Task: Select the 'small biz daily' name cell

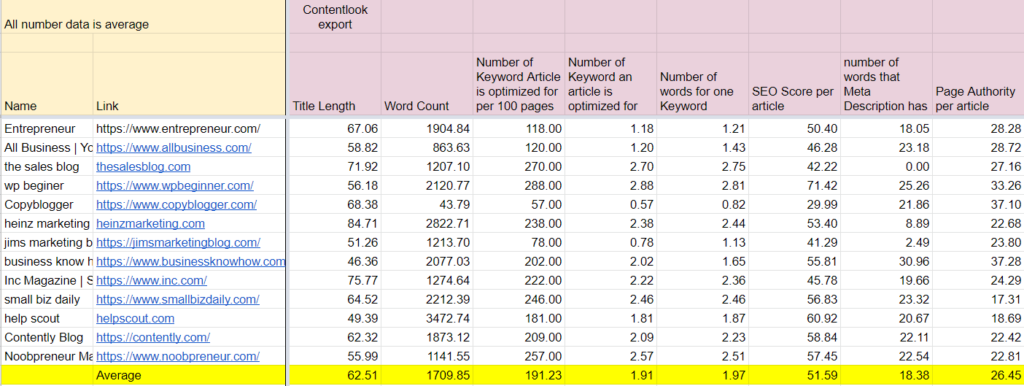Action: [x=48, y=300]
